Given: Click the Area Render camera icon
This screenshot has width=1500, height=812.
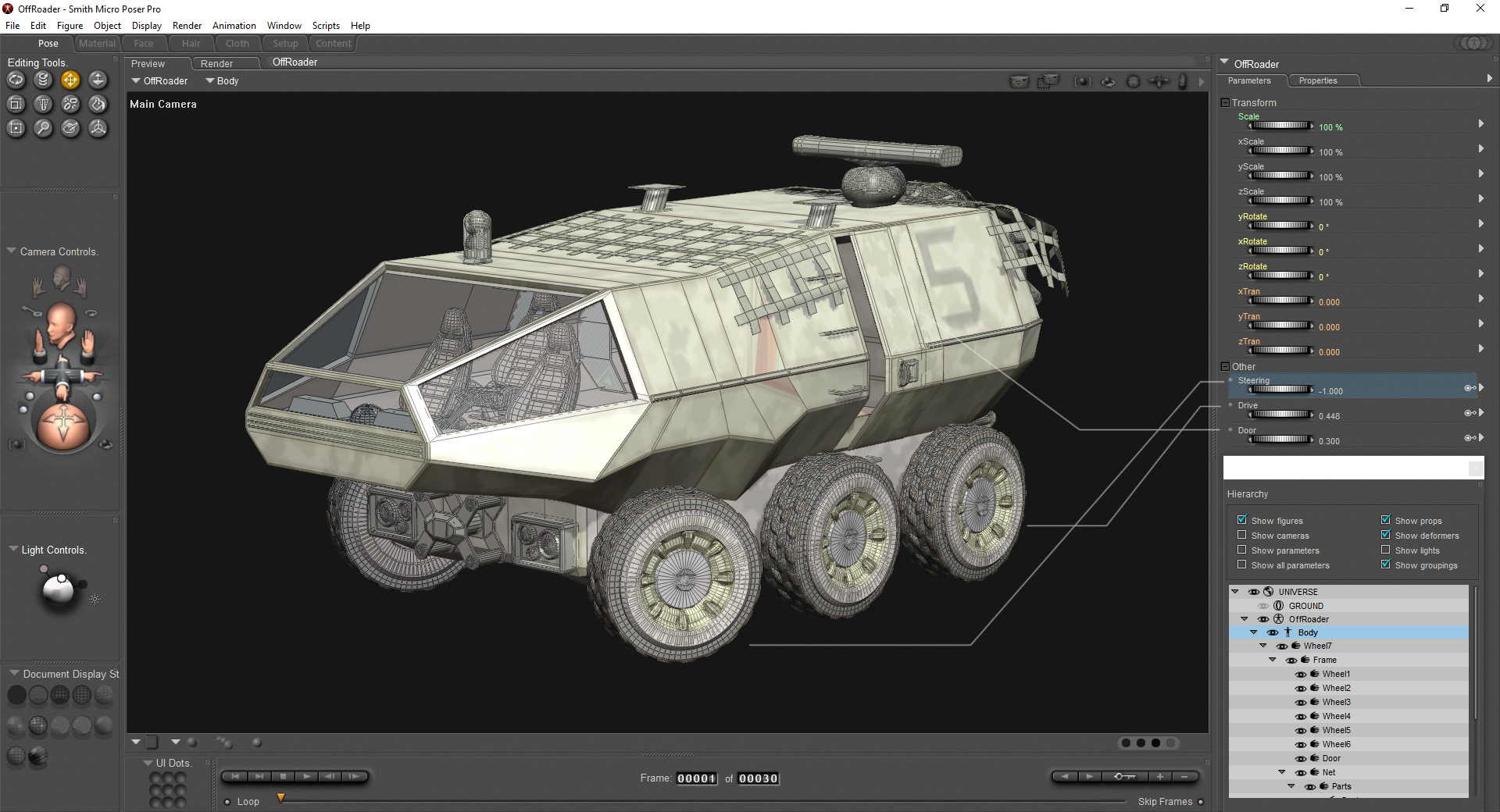Looking at the screenshot, I should tap(1048, 81).
